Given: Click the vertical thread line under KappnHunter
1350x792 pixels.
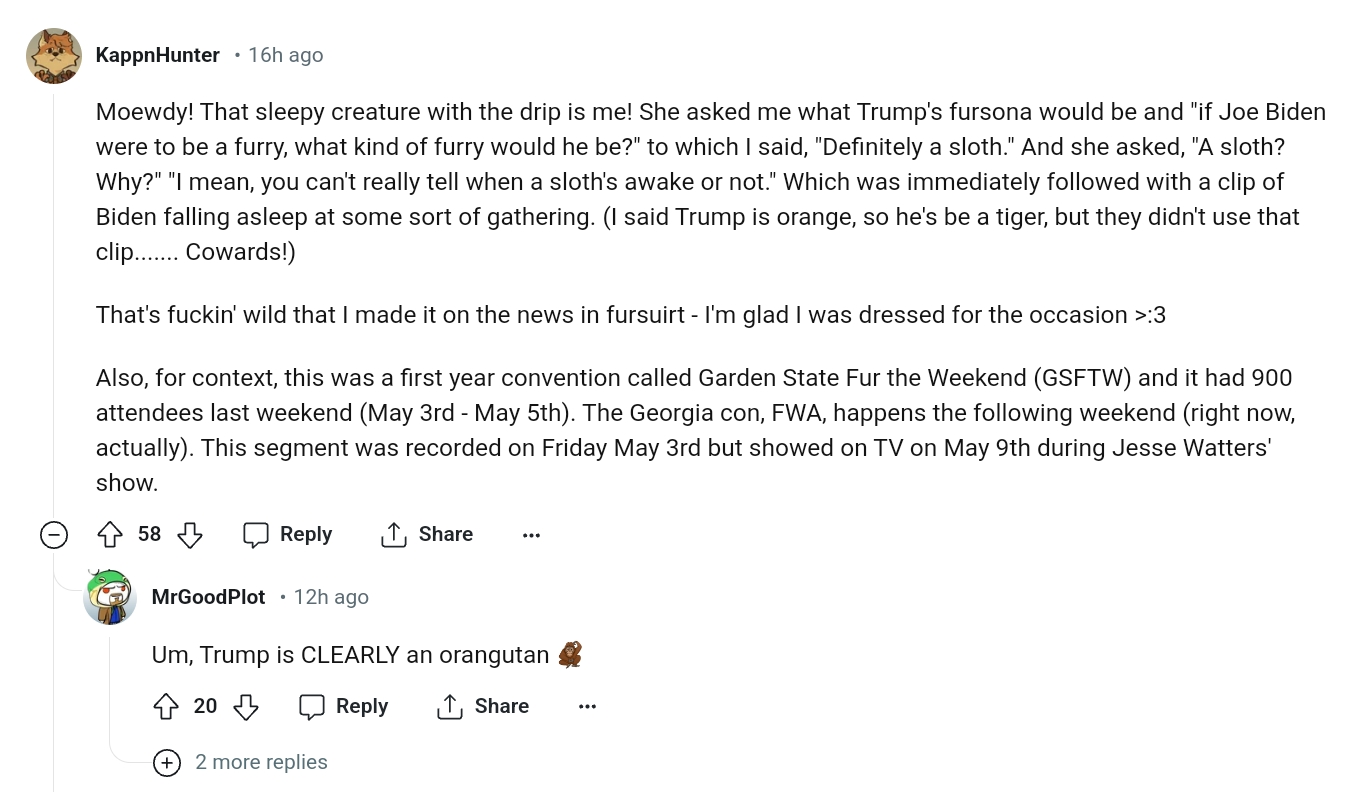Looking at the screenshot, I should pos(53,300).
